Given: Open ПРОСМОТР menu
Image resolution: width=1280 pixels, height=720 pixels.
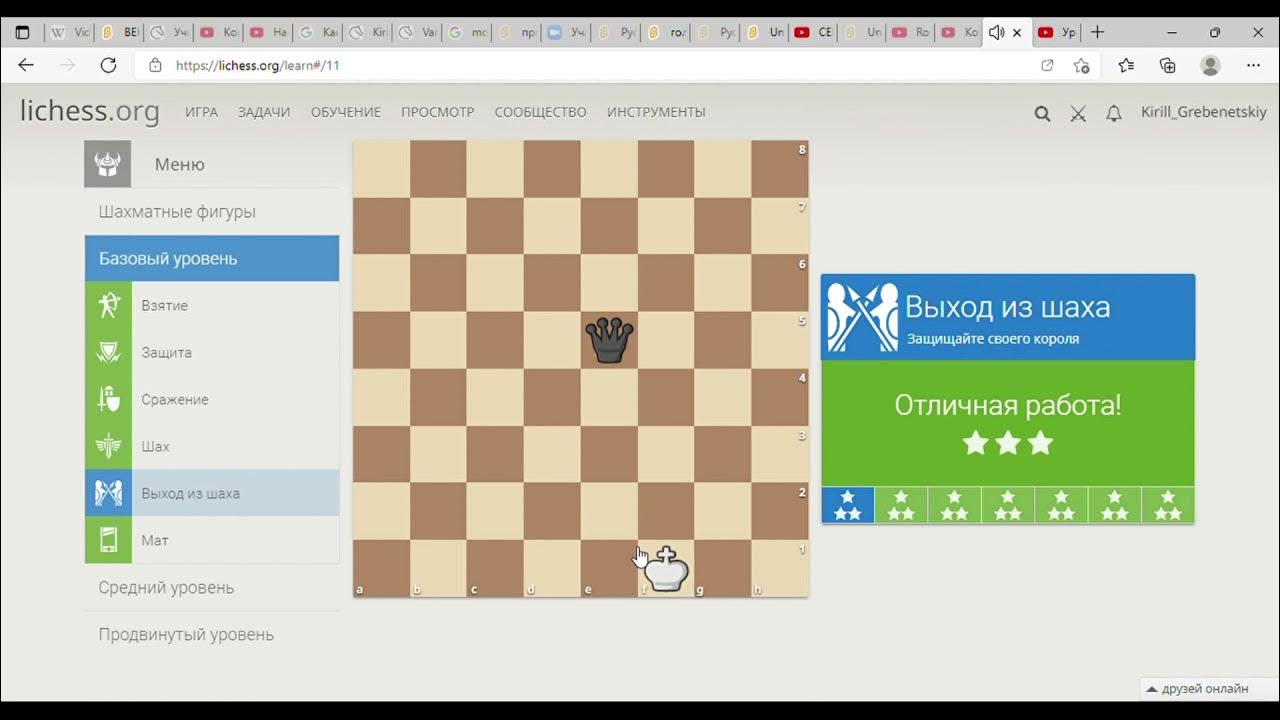Looking at the screenshot, I should [x=438, y=112].
